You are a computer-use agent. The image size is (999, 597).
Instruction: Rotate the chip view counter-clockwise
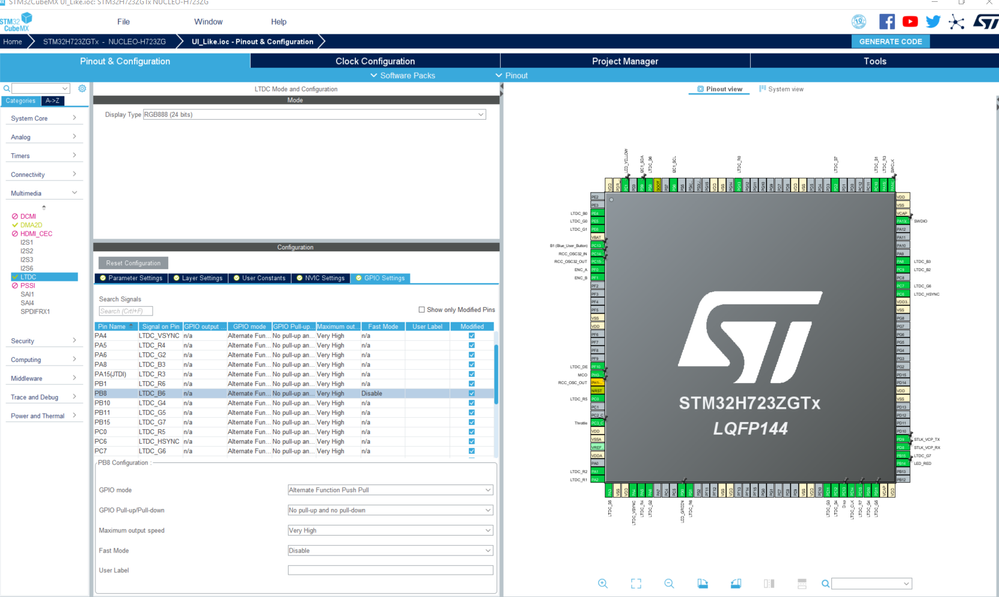click(x=735, y=584)
